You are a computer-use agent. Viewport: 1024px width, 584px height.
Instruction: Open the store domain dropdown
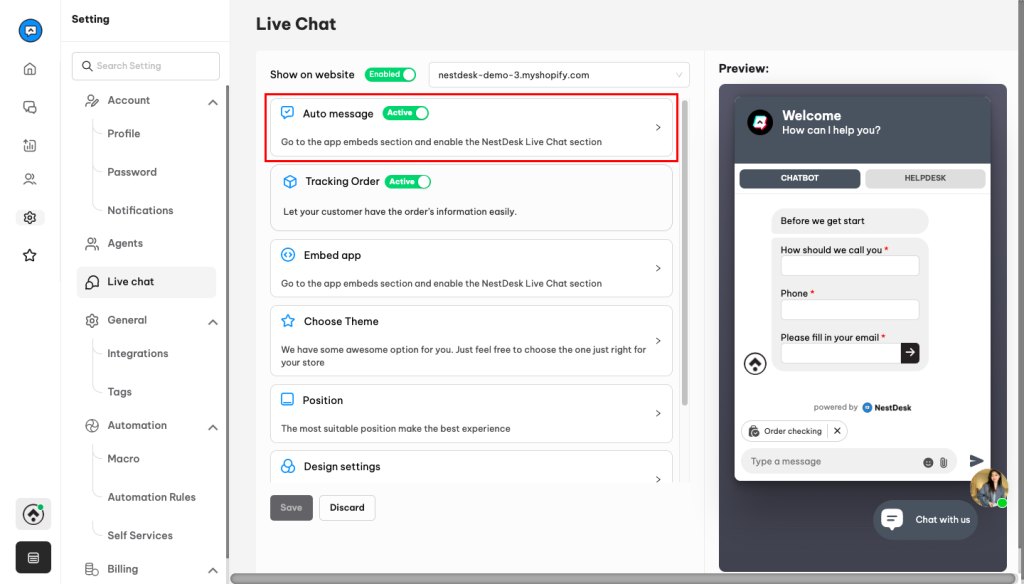coord(559,75)
